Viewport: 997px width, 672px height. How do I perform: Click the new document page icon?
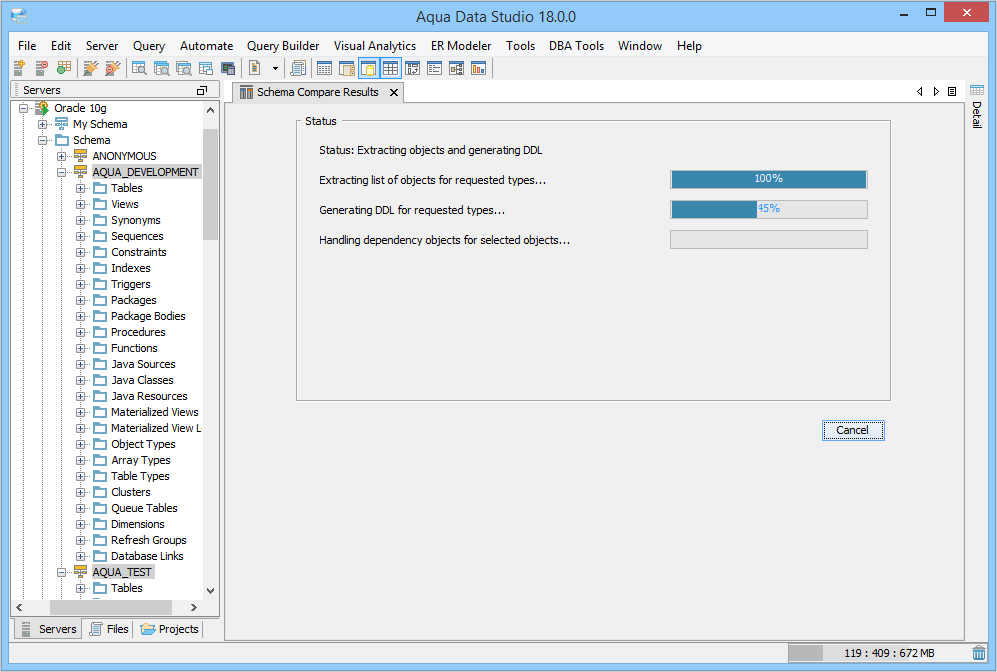click(255, 68)
